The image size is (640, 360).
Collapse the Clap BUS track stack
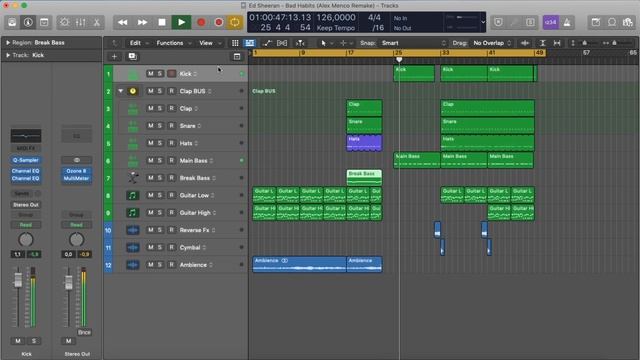(121, 91)
